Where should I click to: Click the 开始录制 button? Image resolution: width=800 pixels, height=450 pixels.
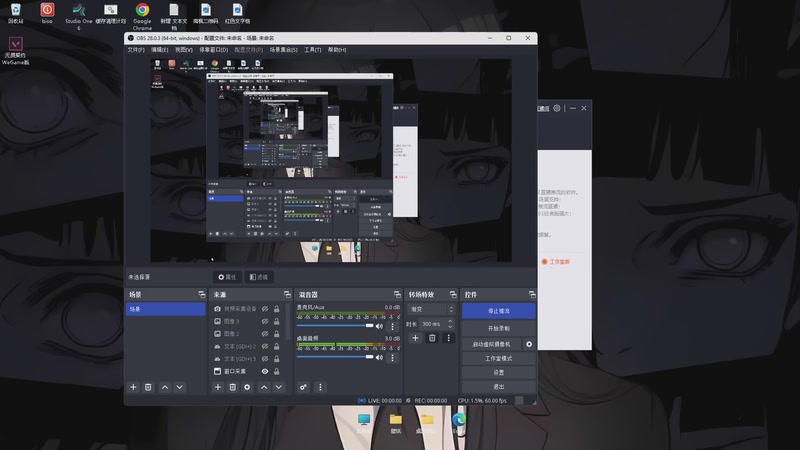point(498,328)
